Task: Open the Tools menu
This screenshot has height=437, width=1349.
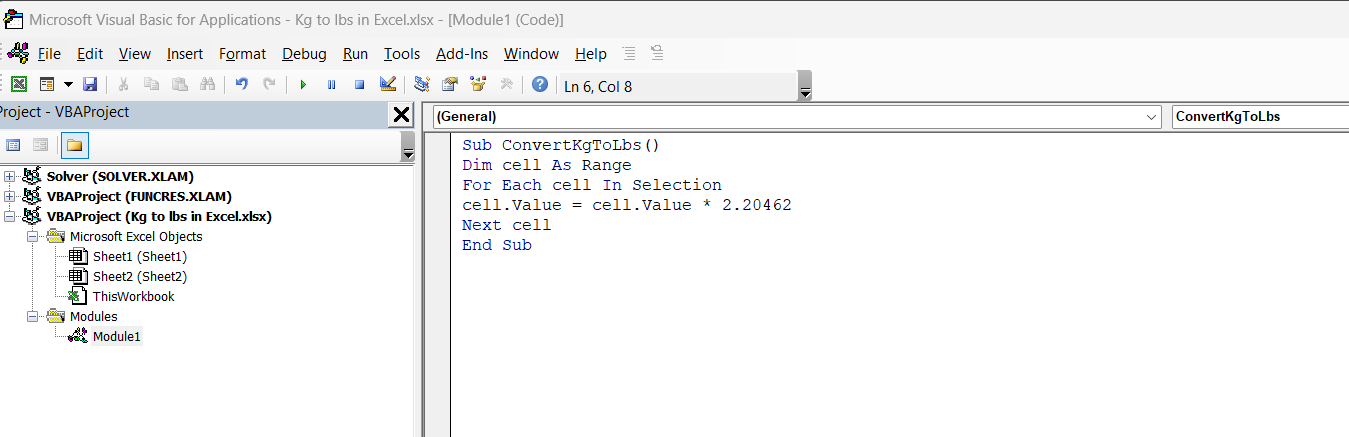Action: click(402, 54)
